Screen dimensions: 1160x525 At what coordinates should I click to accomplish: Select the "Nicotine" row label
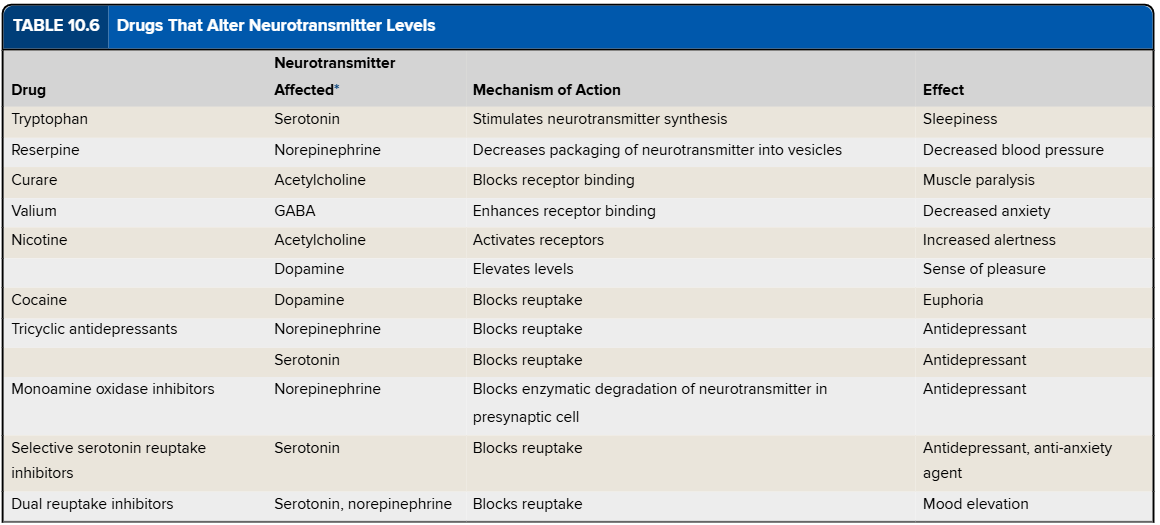point(39,240)
